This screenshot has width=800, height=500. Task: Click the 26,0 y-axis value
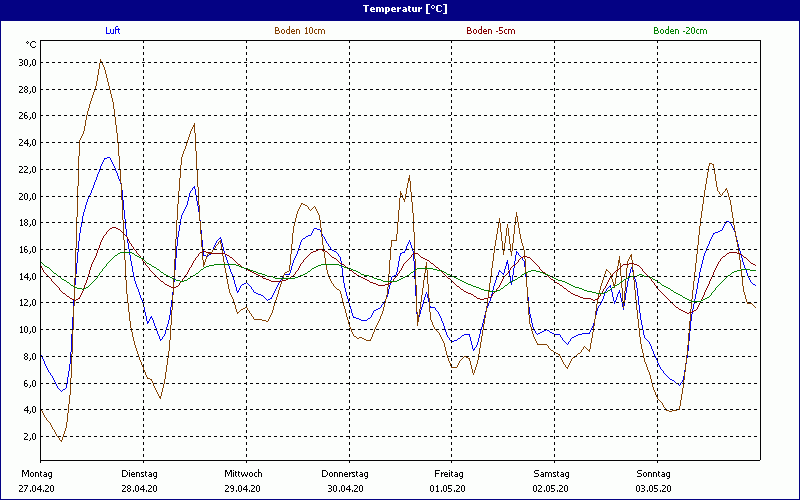[27, 116]
